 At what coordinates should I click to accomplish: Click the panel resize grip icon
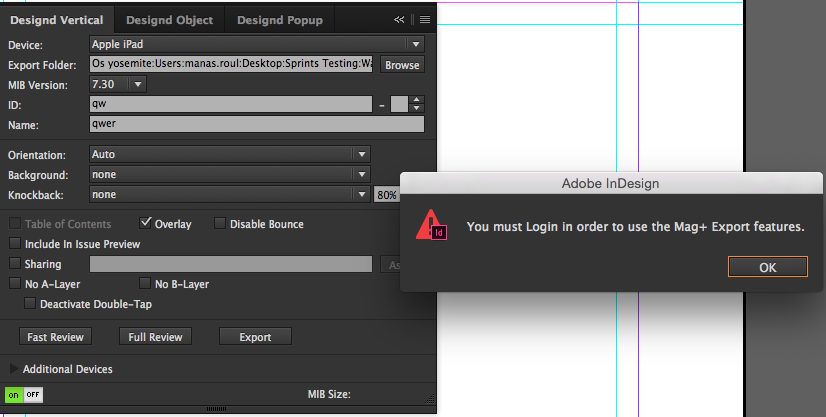click(430, 399)
